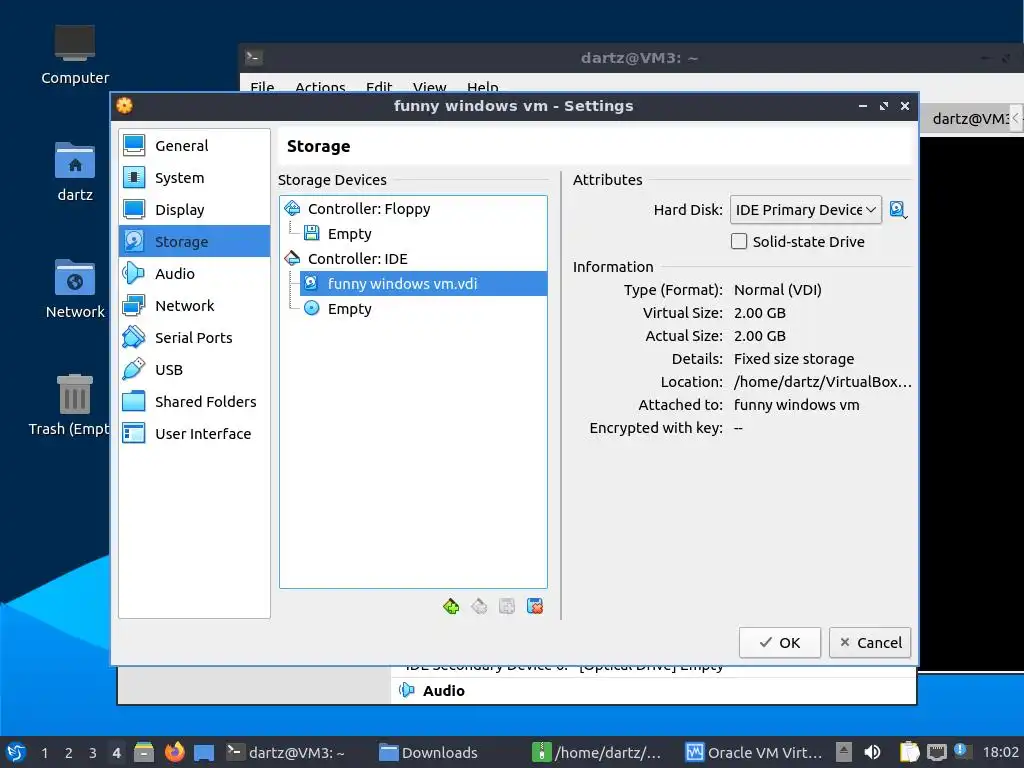1024x768 pixels.
Task: Select the Shared Folders category
Action: [x=194, y=402]
